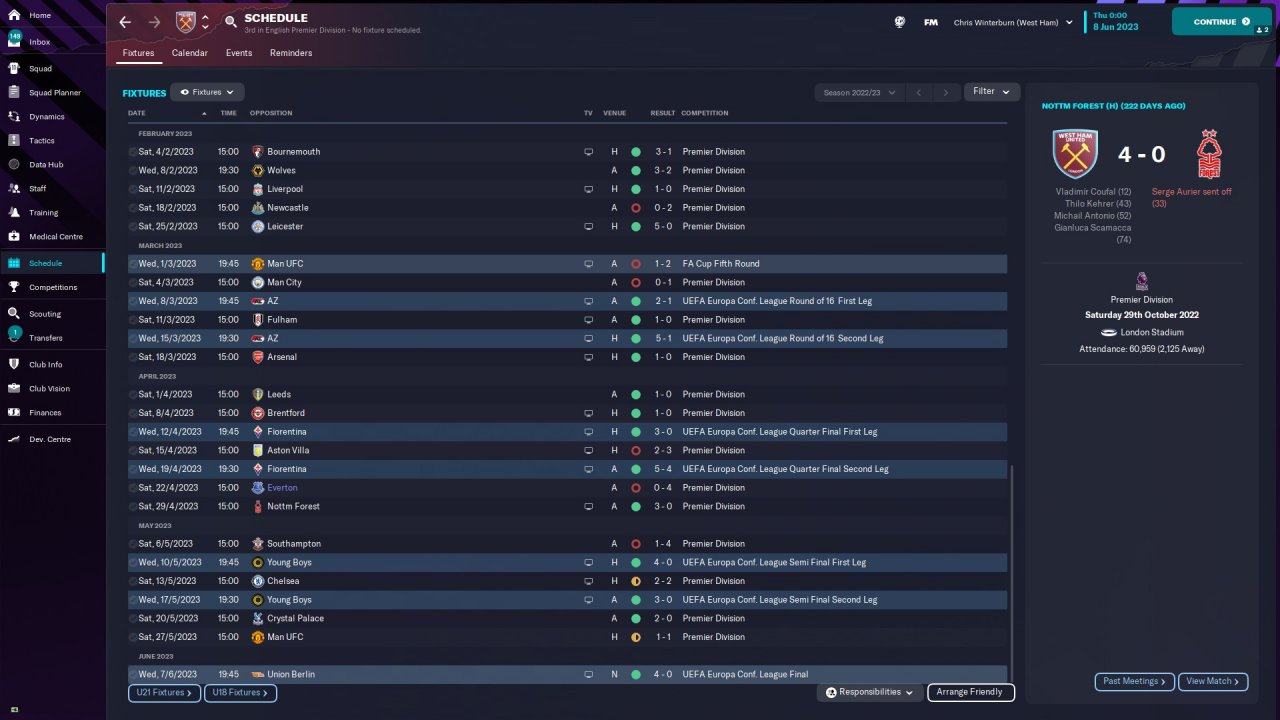Screen dimensions: 1280x720
Task: Click the Bournemouth club badge
Action: pos(258,152)
